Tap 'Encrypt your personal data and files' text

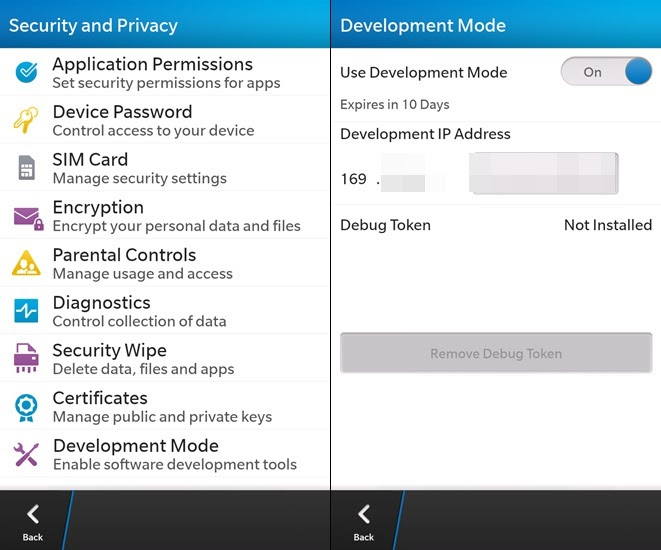click(177, 226)
